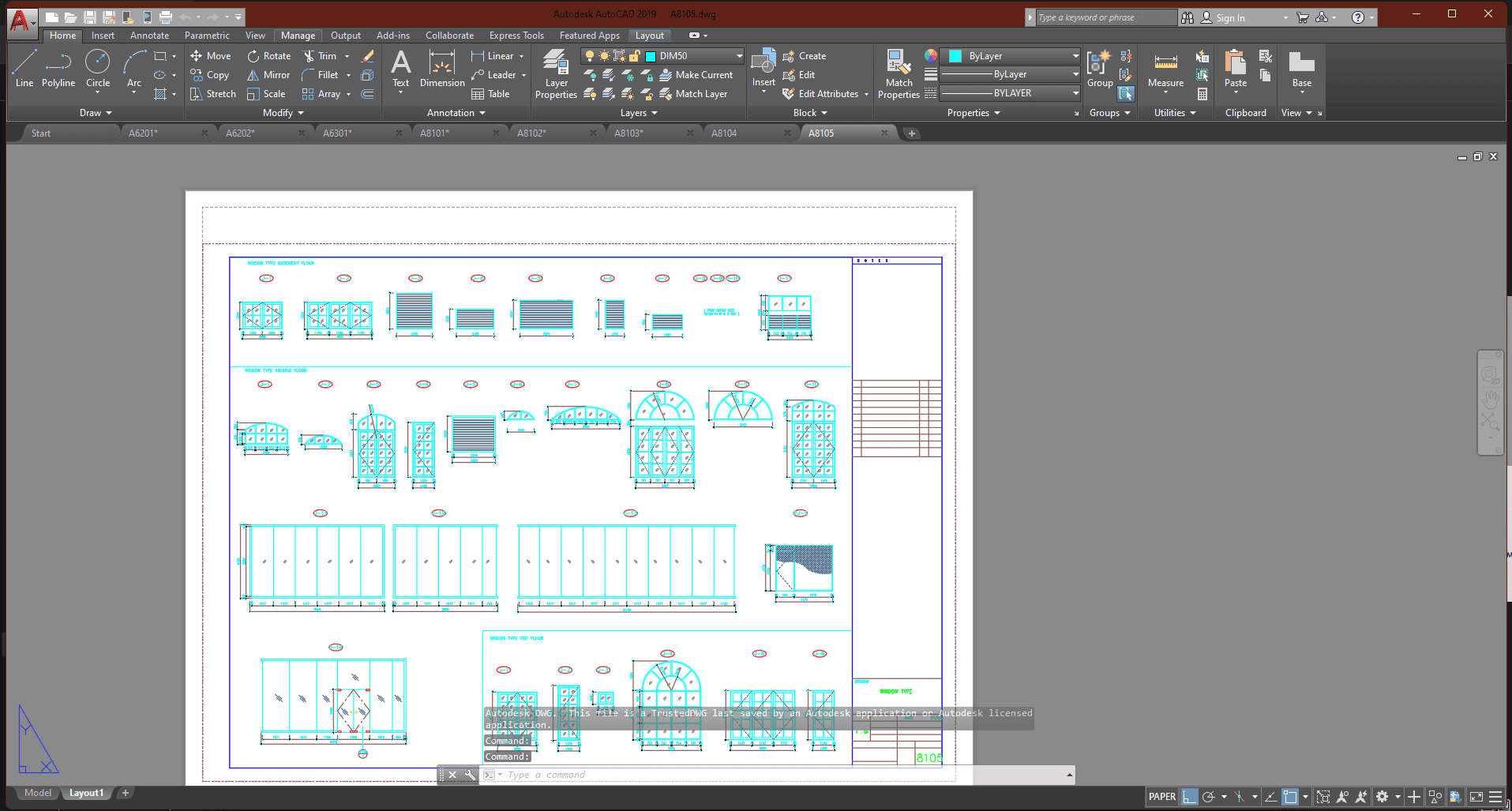Open the ByLayer color dropdown

1075,56
